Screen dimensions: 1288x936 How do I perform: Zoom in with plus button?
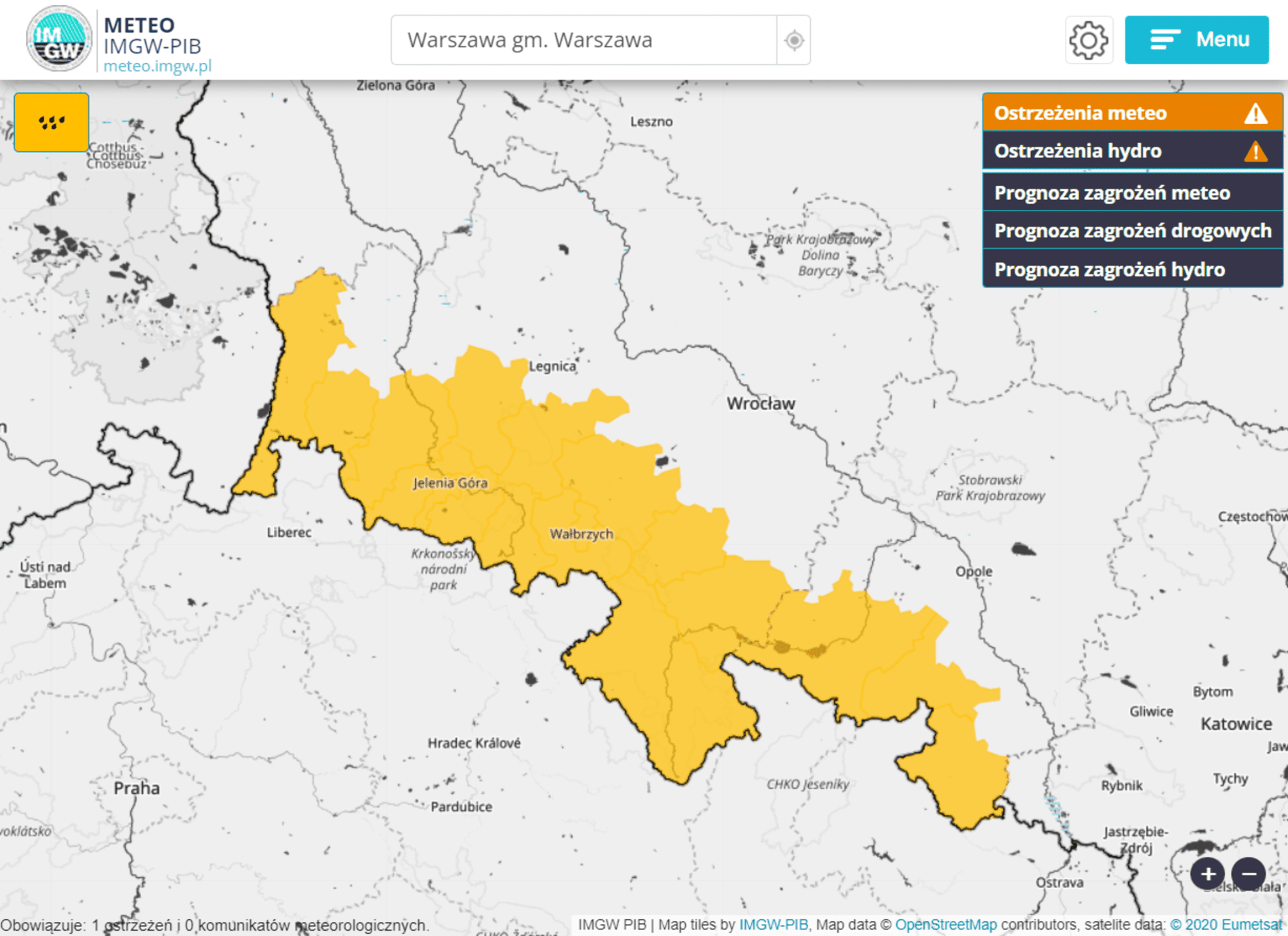click(x=1207, y=874)
